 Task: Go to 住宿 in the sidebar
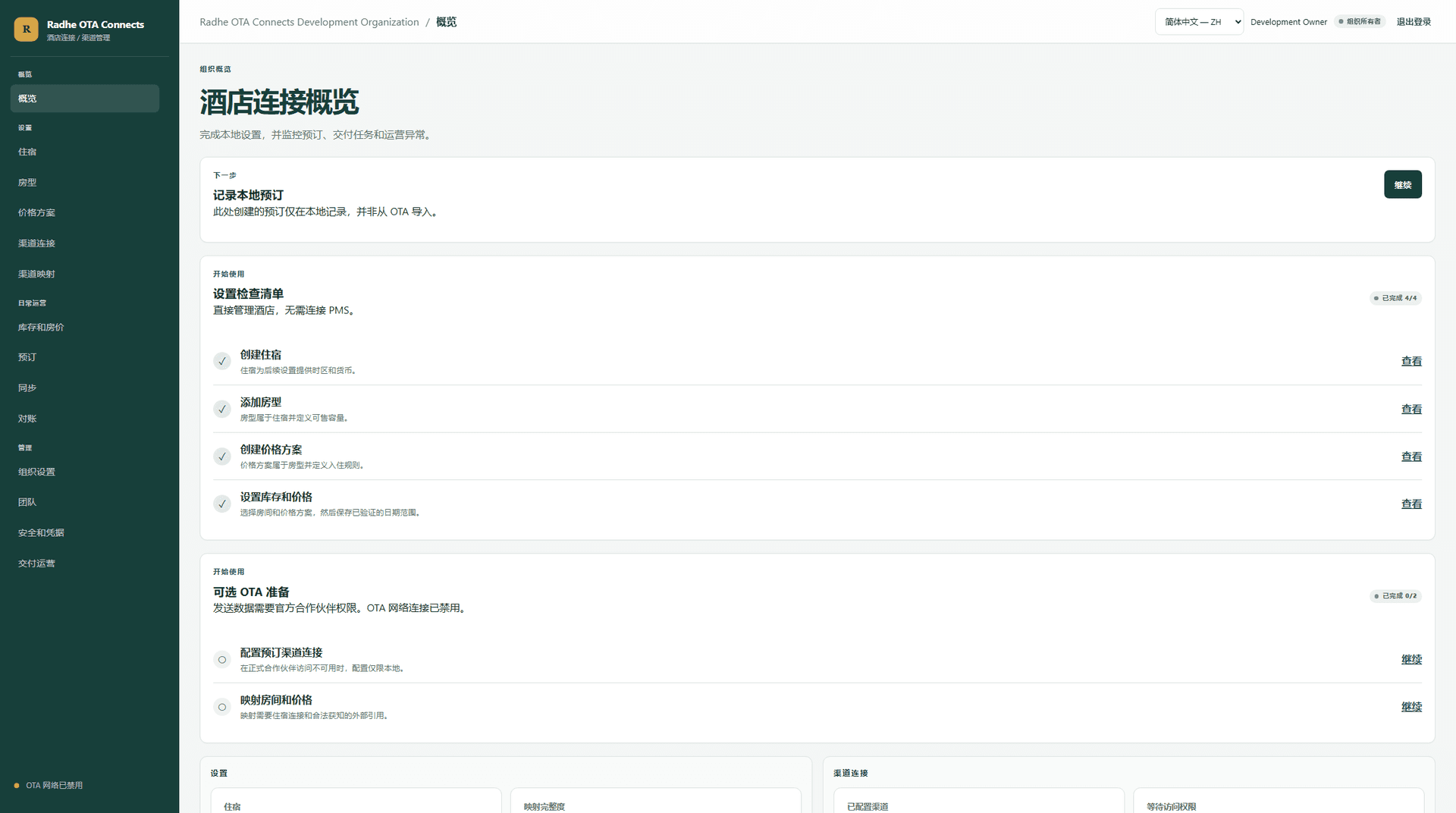pos(85,152)
